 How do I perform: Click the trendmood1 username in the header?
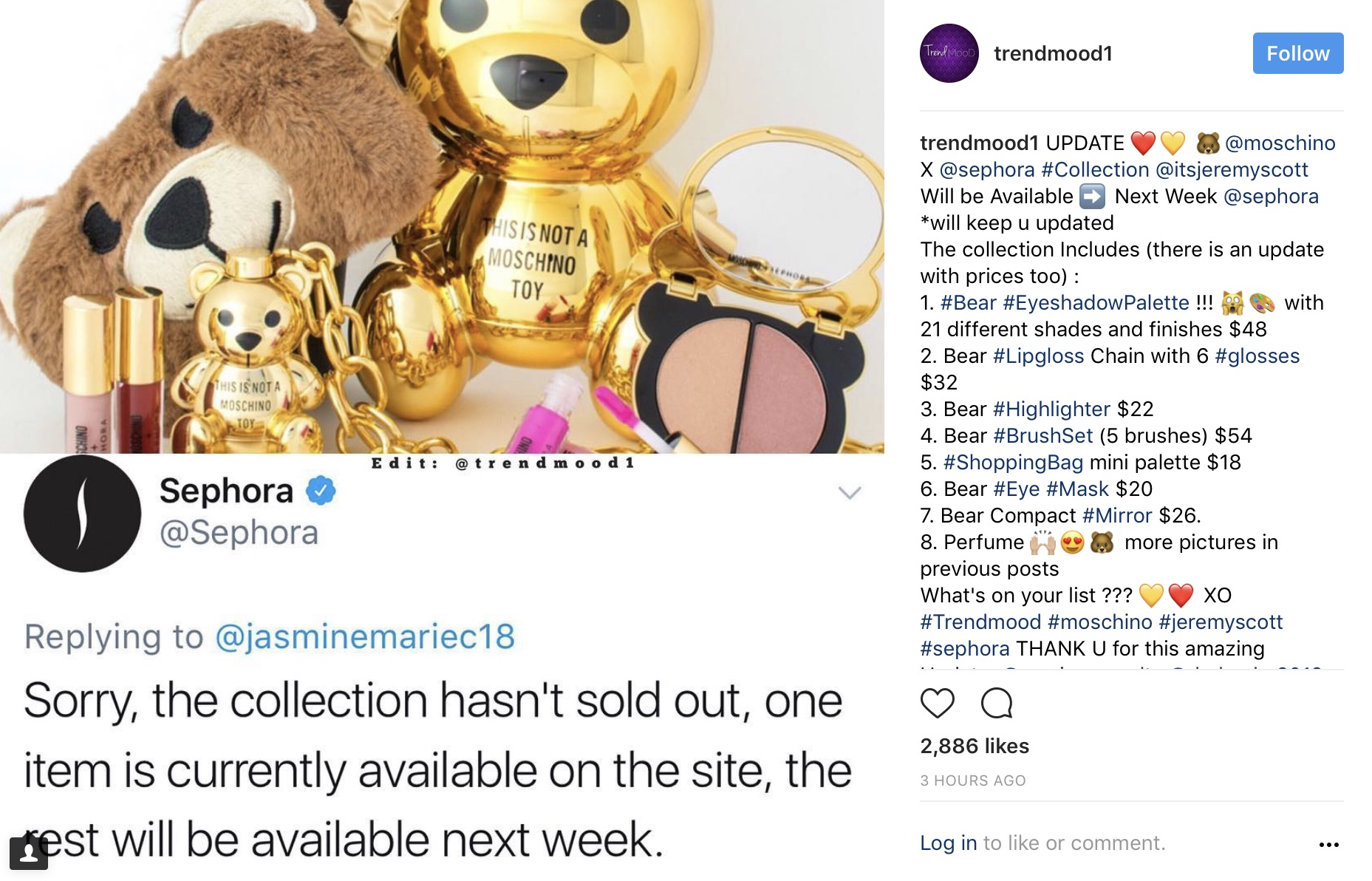(1053, 53)
